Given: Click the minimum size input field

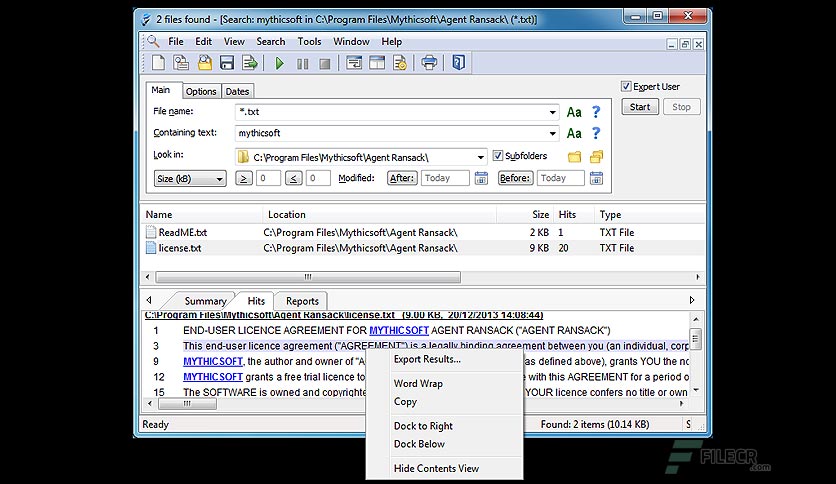Looking at the screenshot, I should 268,179.
